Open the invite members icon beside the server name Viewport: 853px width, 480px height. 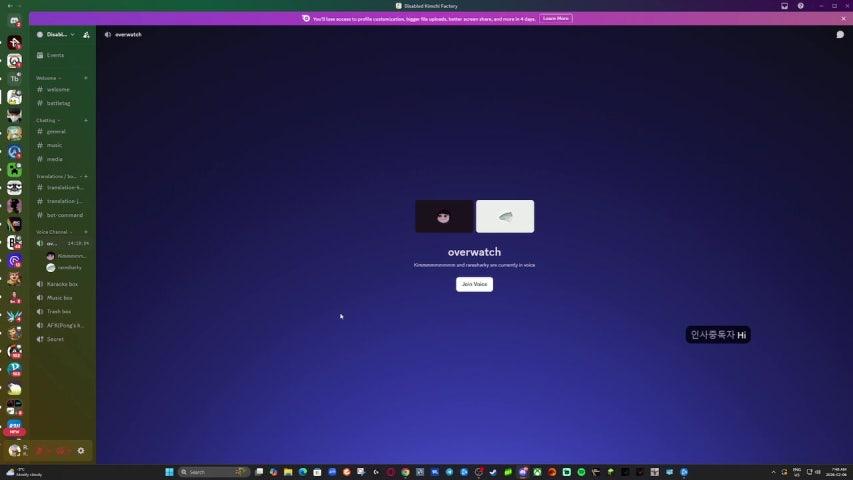pos(86,34)
